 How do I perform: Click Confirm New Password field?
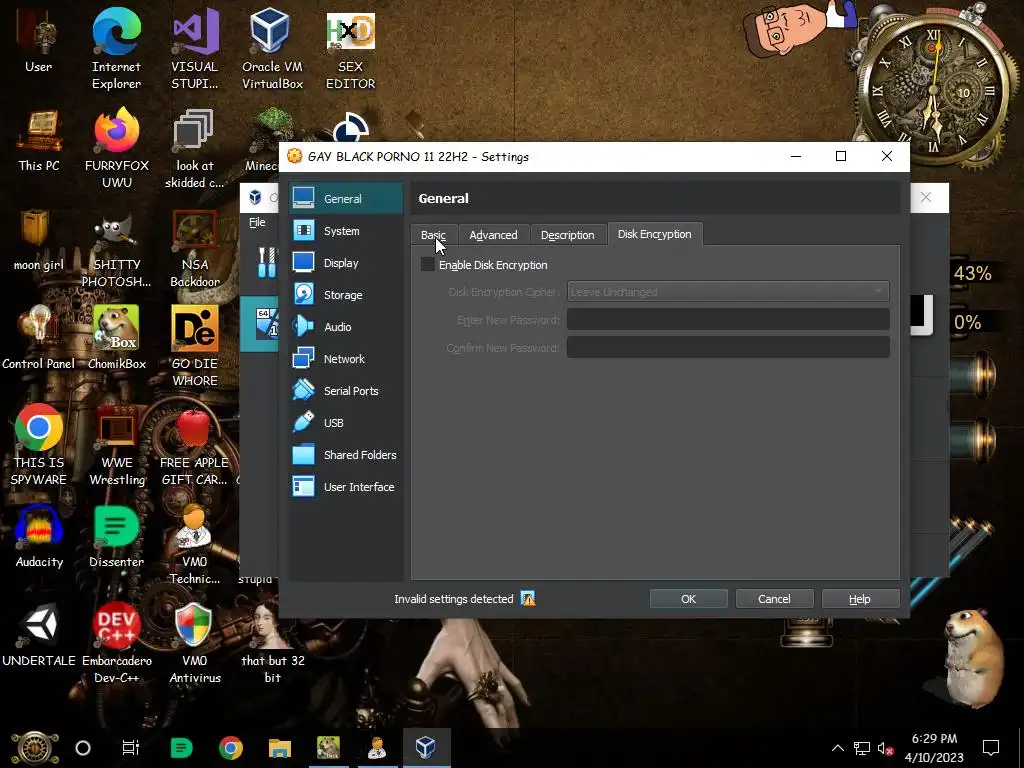click(728, 347)
